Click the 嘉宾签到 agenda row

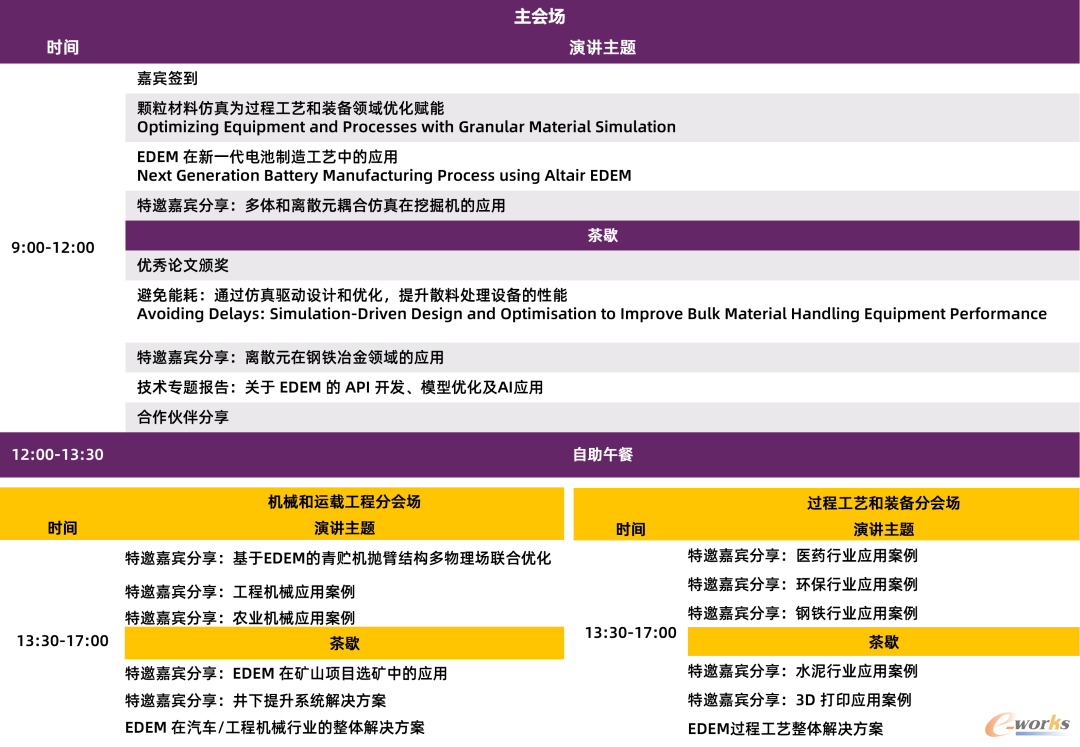point(167,78)
